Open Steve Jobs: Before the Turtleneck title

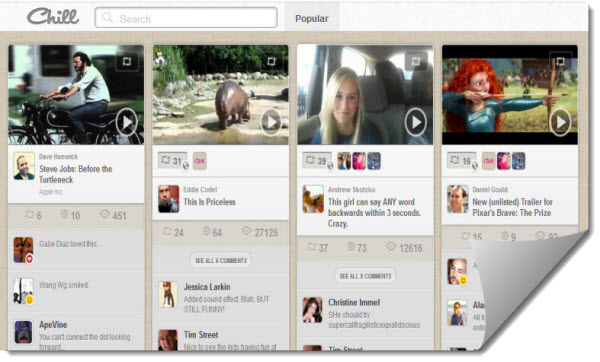click(76, 174)
